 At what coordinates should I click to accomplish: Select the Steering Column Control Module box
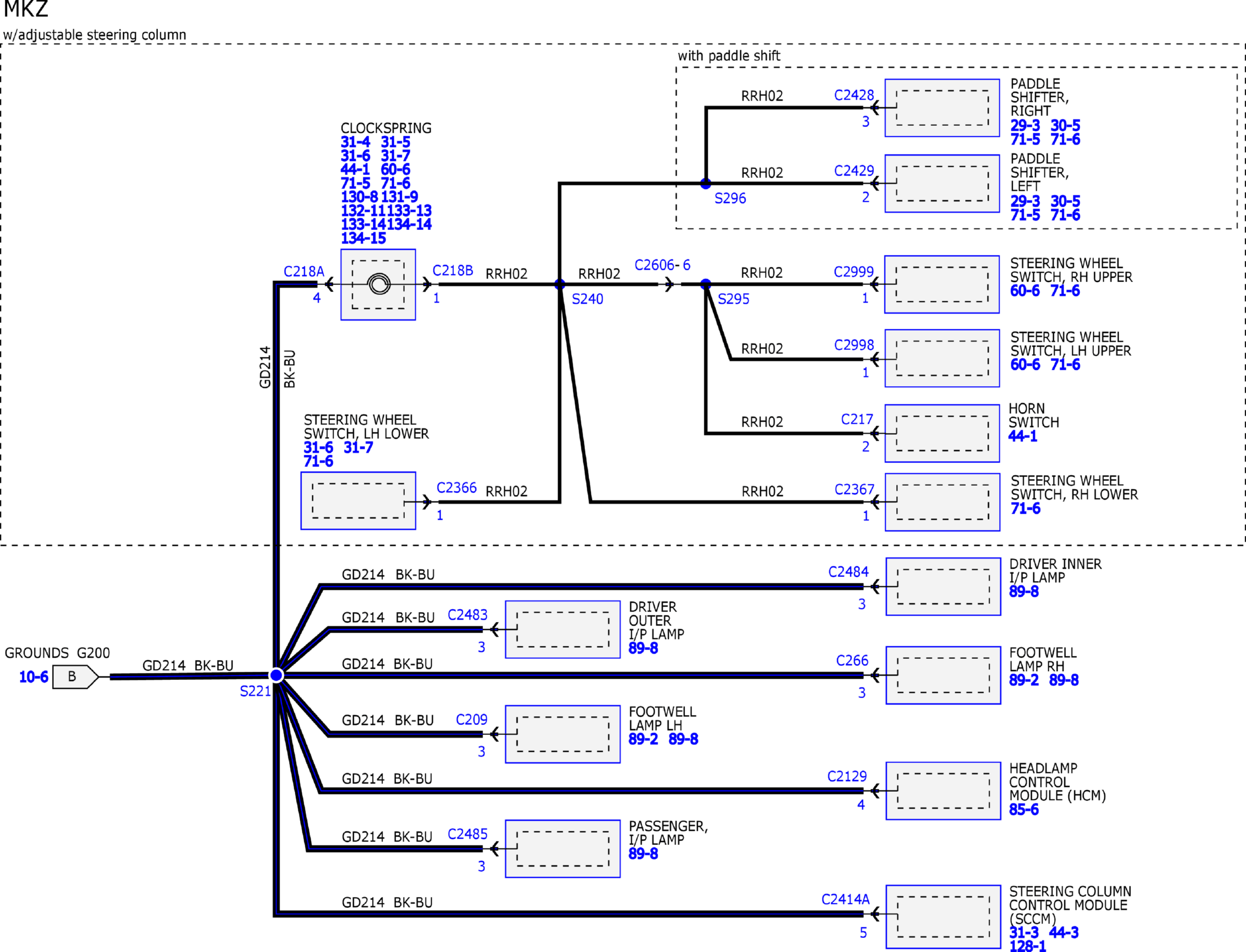click(x=943, y=916)
